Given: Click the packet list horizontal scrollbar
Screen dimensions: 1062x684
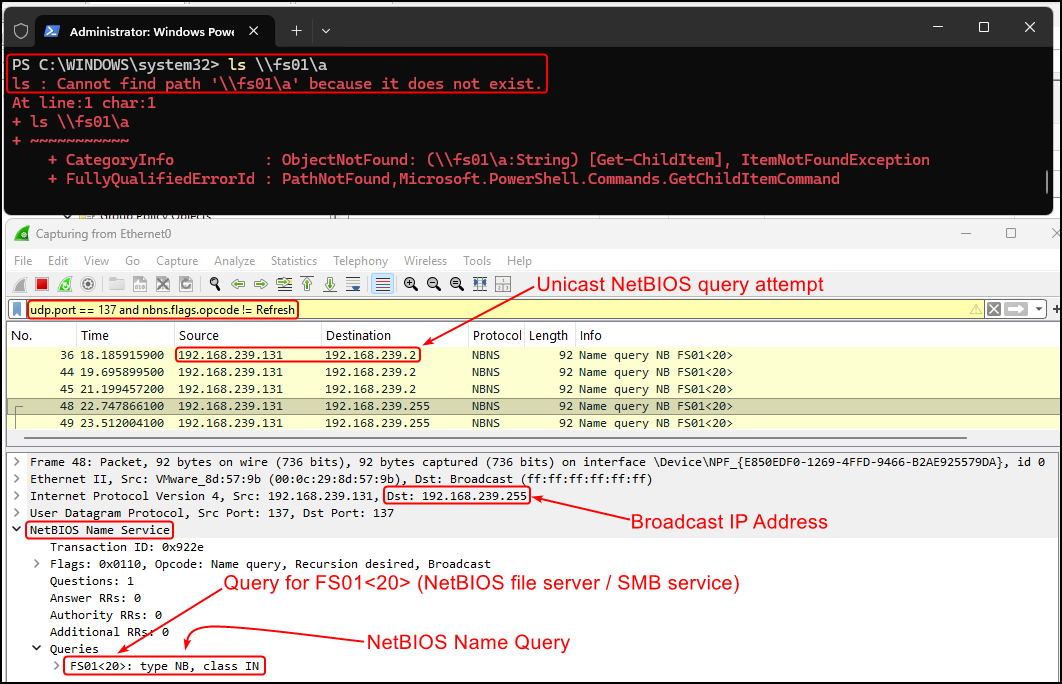Looking at the screenshot, I should tap(493, 438).
